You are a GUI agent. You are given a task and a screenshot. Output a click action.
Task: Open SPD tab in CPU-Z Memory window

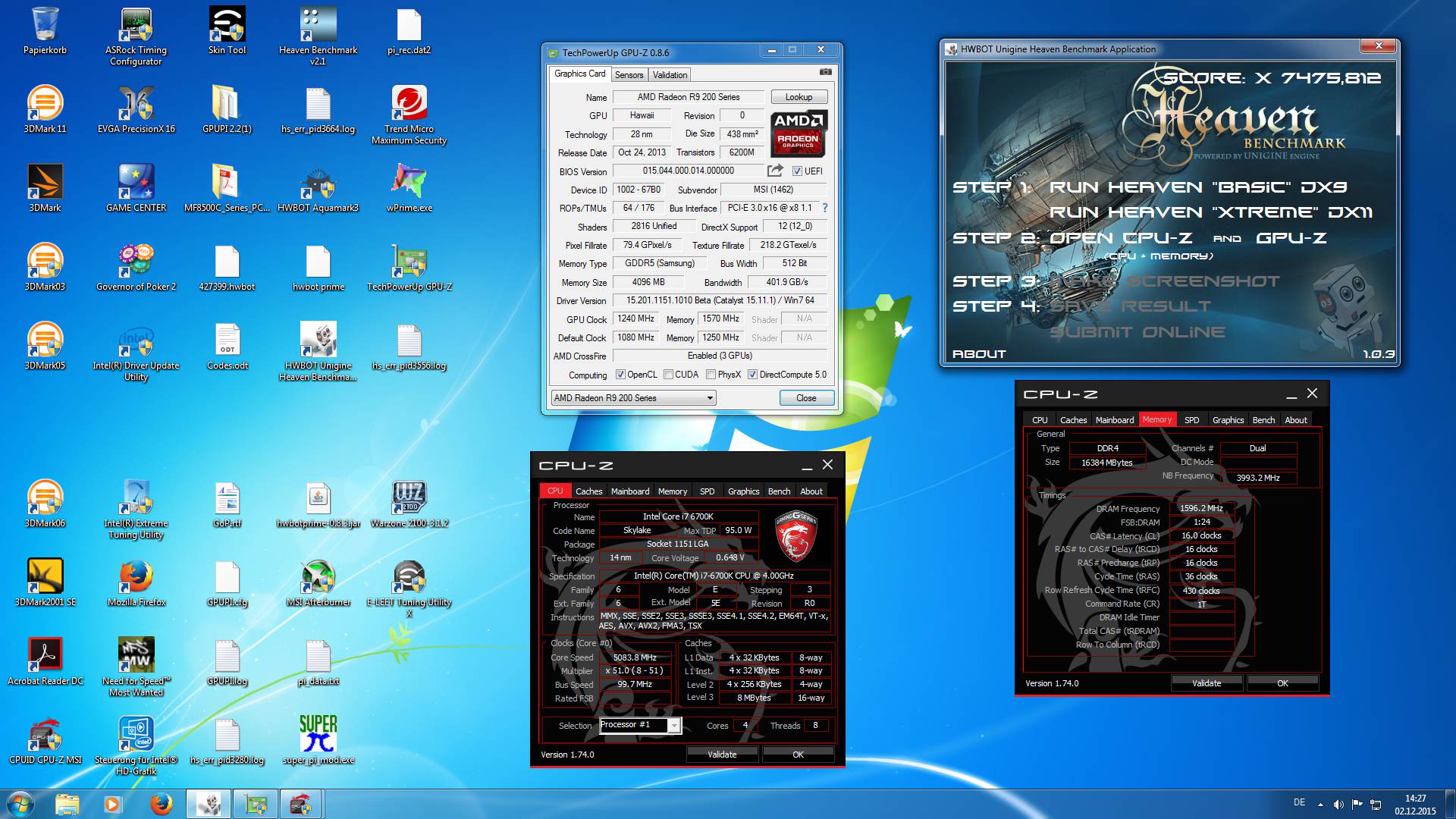tap(1191, 420)
